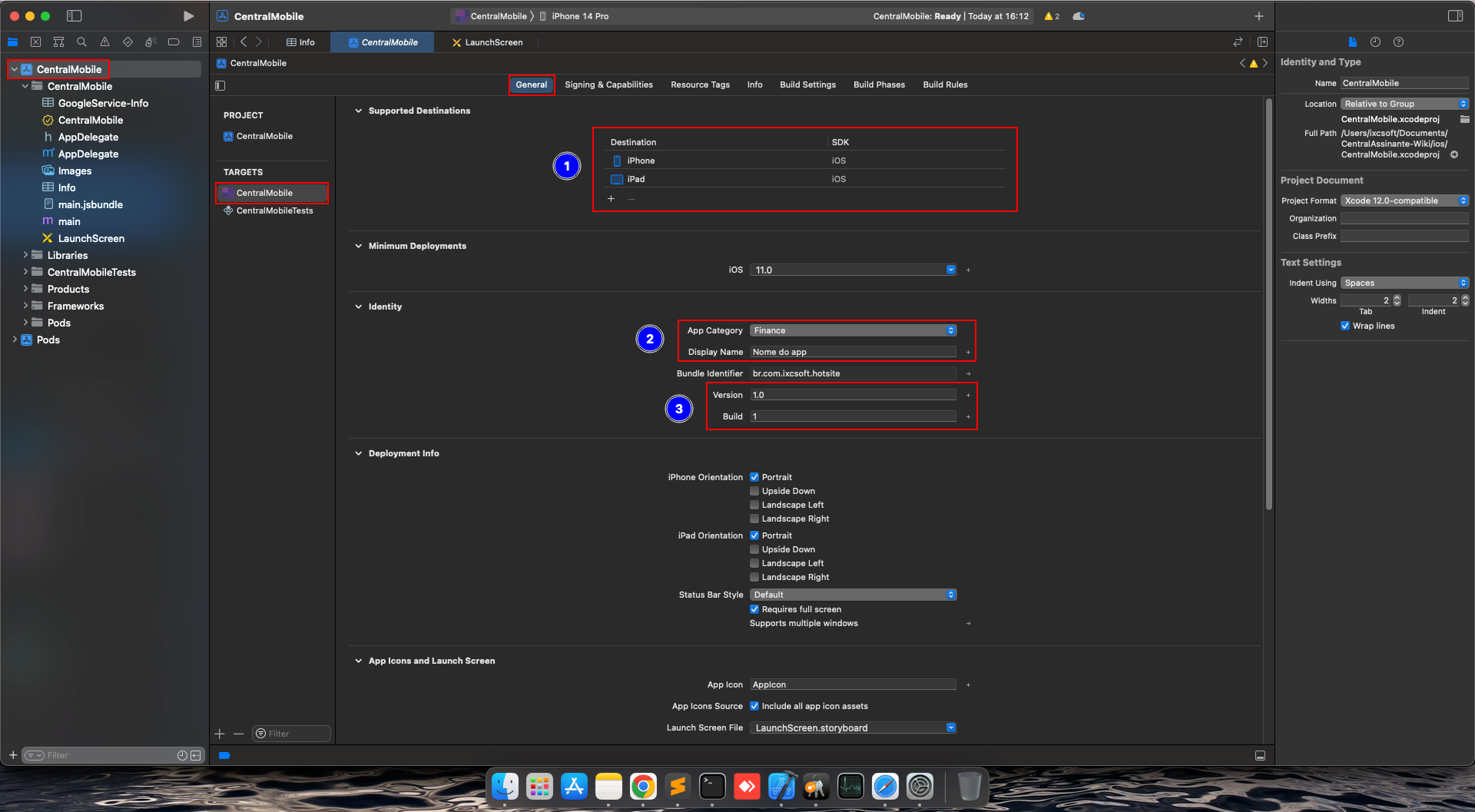This screenshot has width=1475, height=812.
Task: Open the Library with plus button
Action: [x=1259, y=16]
